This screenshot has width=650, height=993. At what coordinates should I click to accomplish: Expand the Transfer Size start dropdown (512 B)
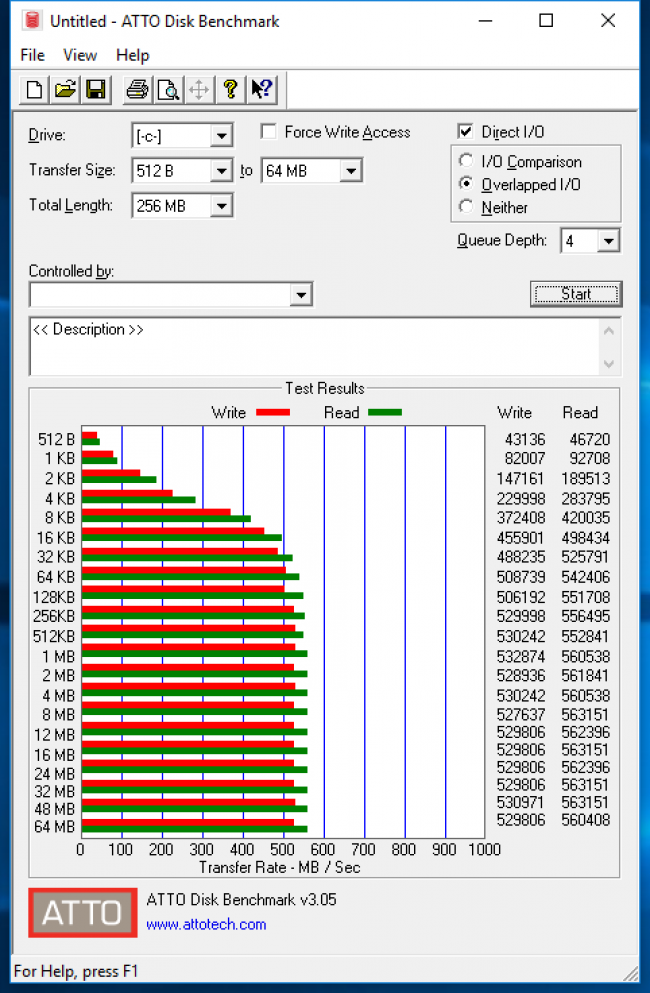coord(221,170)
